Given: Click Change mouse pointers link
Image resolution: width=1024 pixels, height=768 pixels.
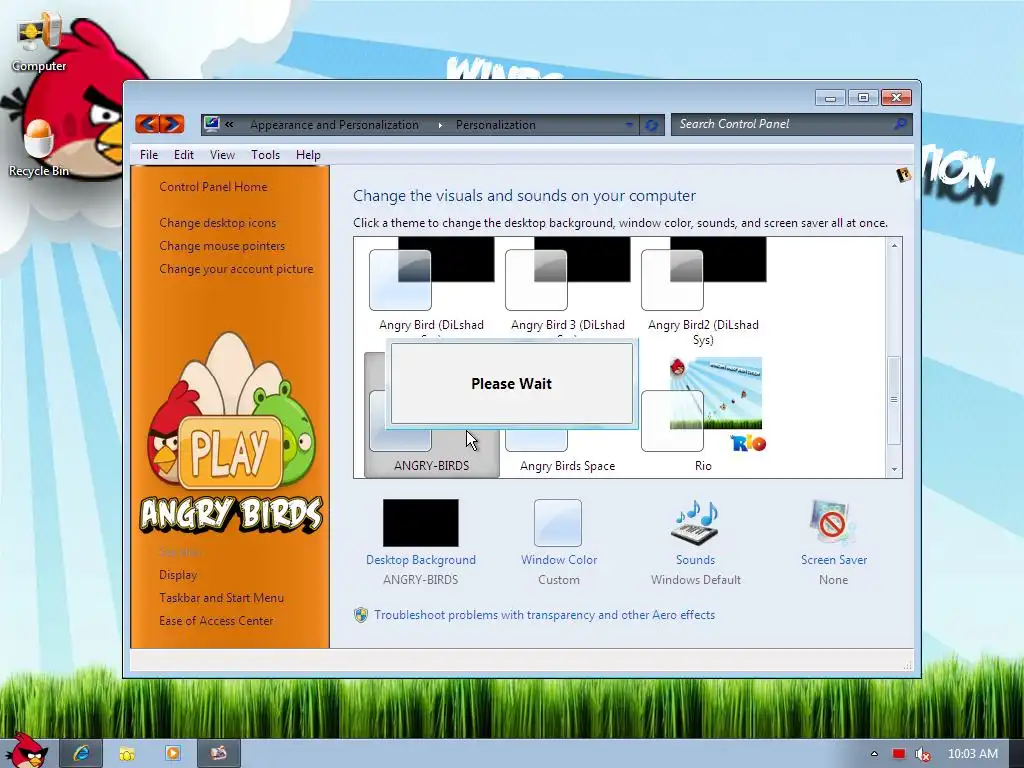Looking at the screenshot, I should pyautogui.click(x=222, y=246).
